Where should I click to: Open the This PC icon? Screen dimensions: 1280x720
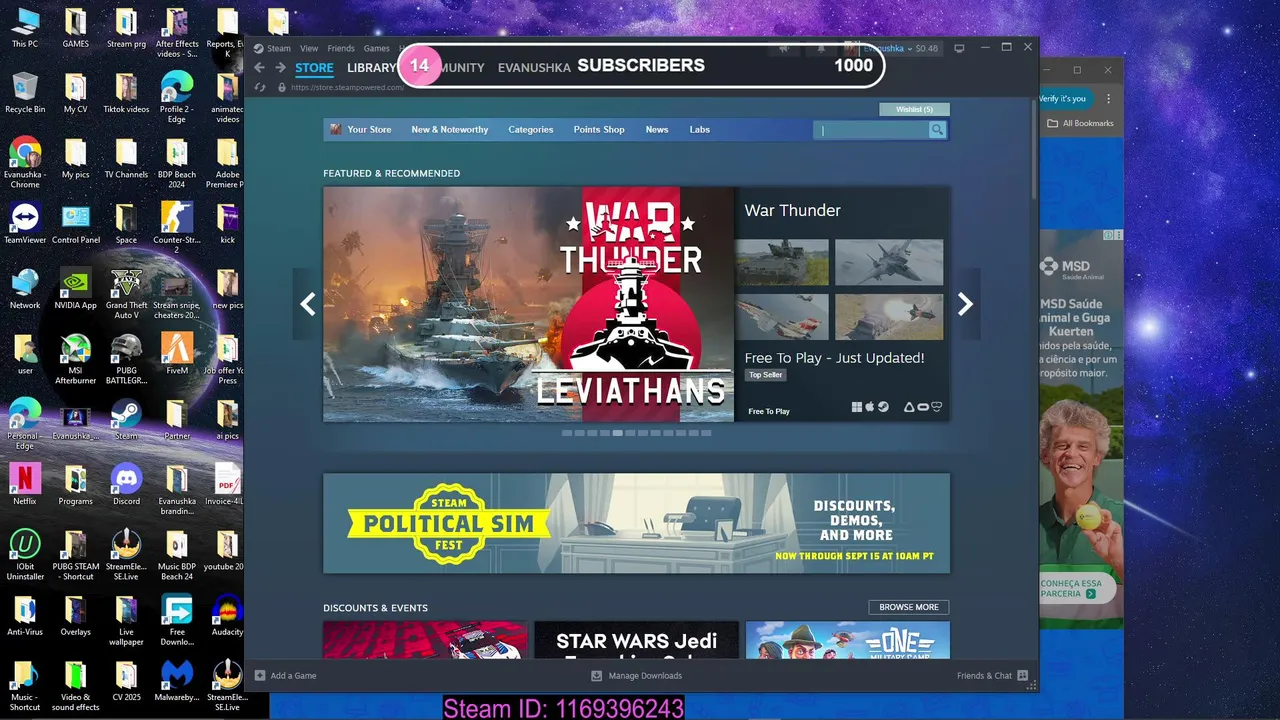(25, 27)
